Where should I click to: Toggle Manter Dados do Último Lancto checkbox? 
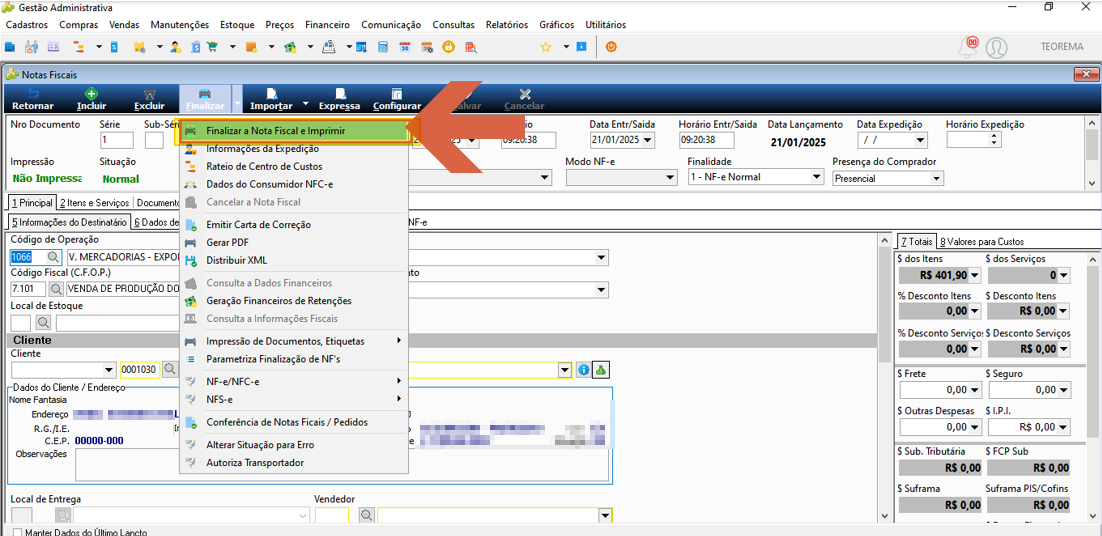pos(18,532)
